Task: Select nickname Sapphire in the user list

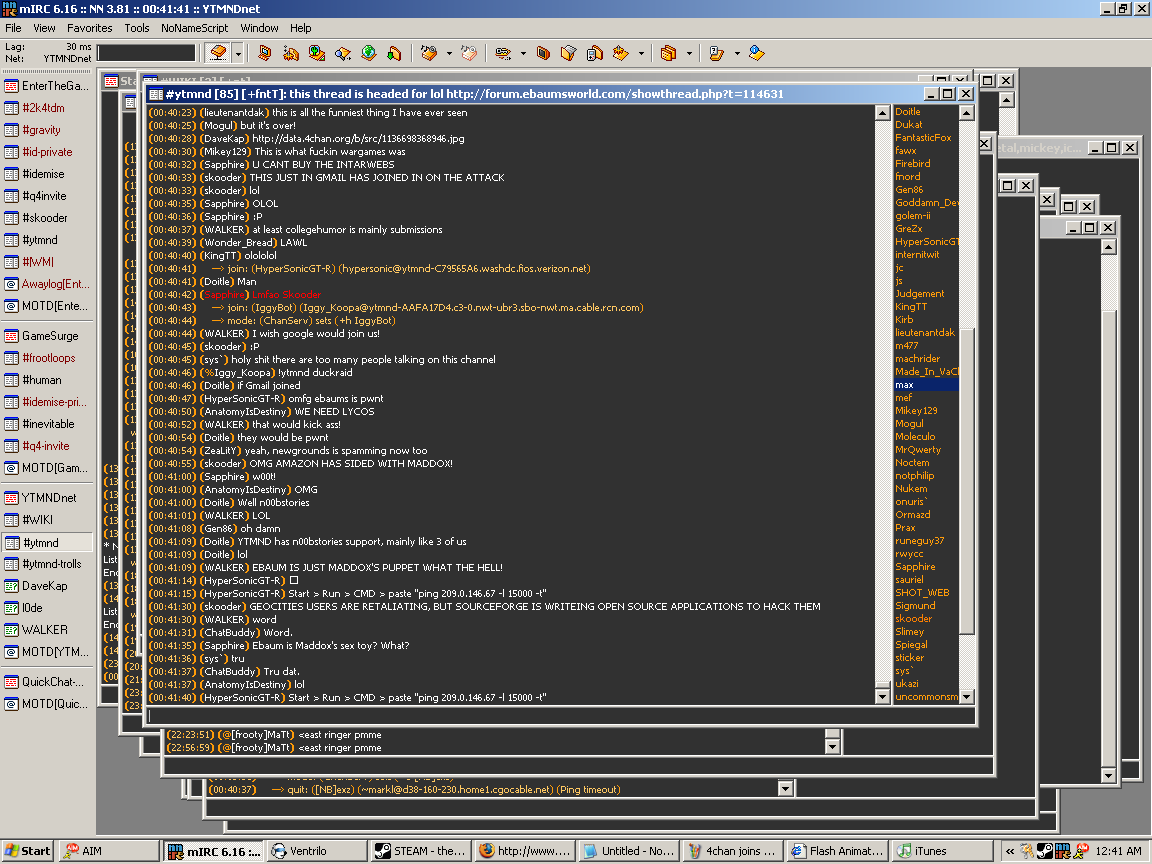Action: pos(915,567)
